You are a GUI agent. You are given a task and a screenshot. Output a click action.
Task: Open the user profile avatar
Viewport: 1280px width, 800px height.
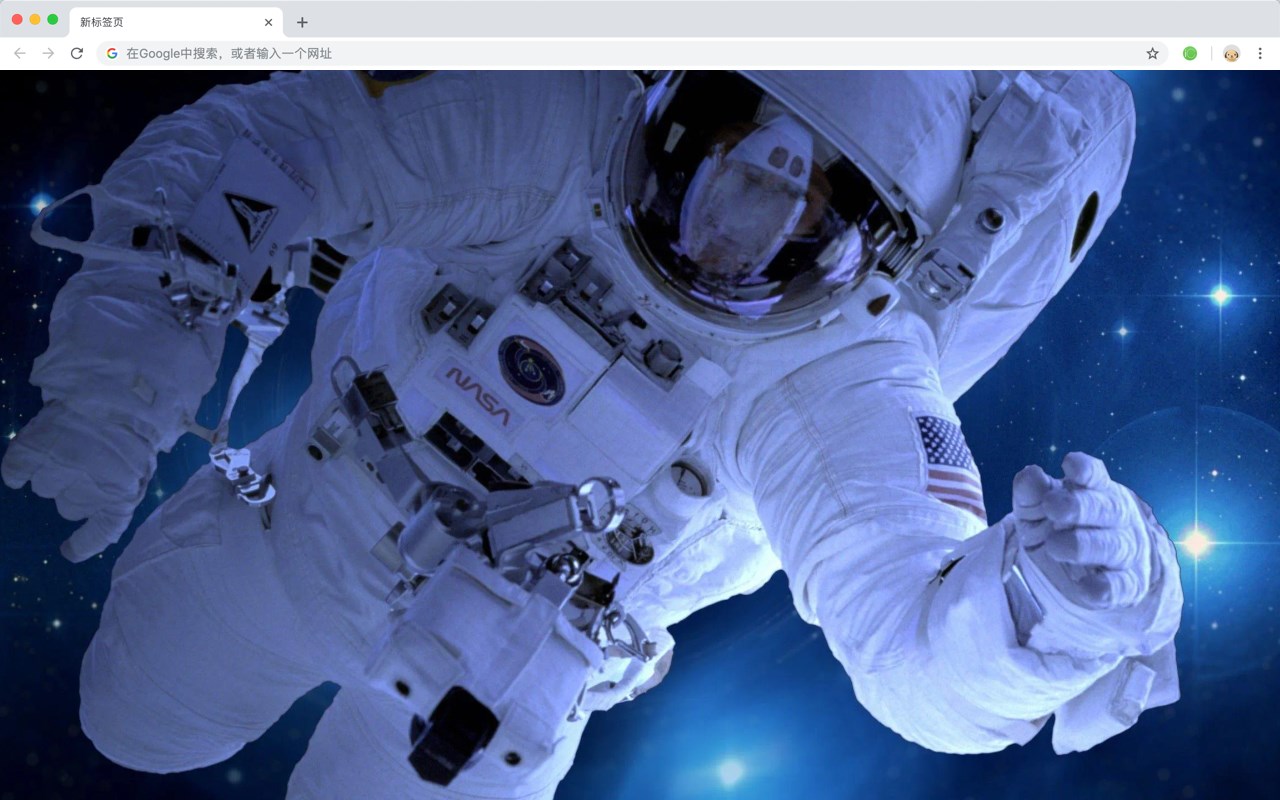coord(1232,53)
